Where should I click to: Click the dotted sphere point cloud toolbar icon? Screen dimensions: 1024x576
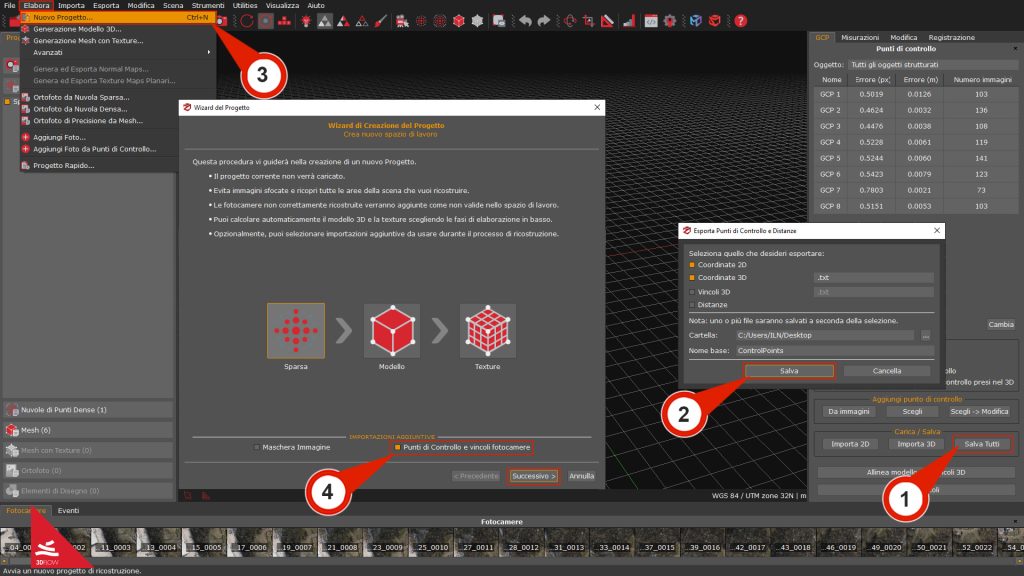[421, 21]
